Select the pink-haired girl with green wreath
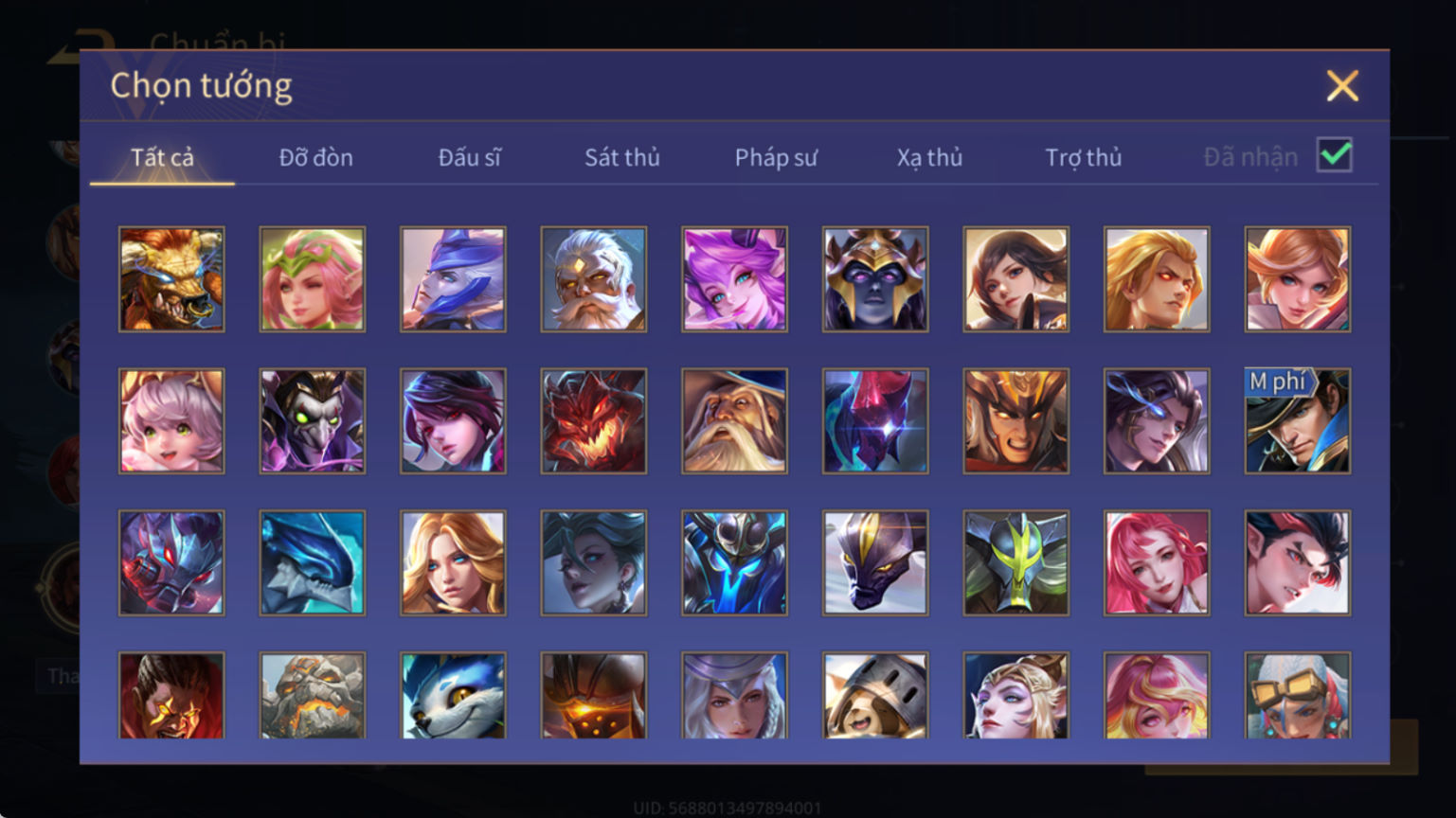This screenshot has width=1456, height=818. click(313, 279)
